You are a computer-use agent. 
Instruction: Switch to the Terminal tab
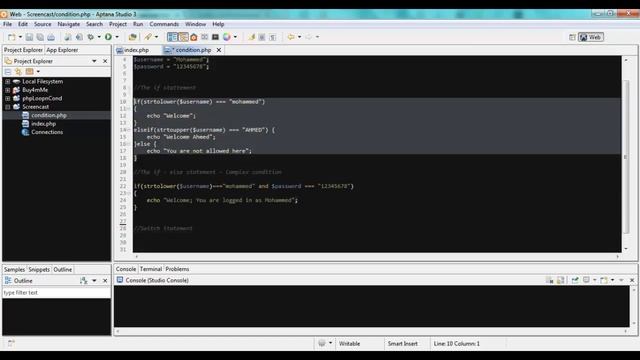(x=151, y=269)
